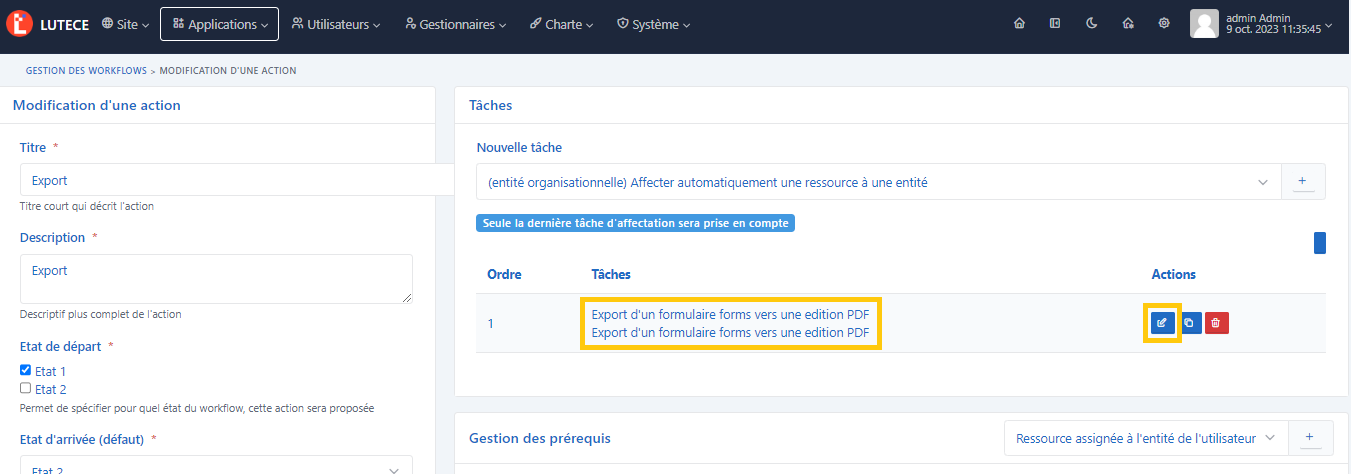Click the order value 1 cell
The height and width of the screenshot is (474, 1351).
(490, 323)
